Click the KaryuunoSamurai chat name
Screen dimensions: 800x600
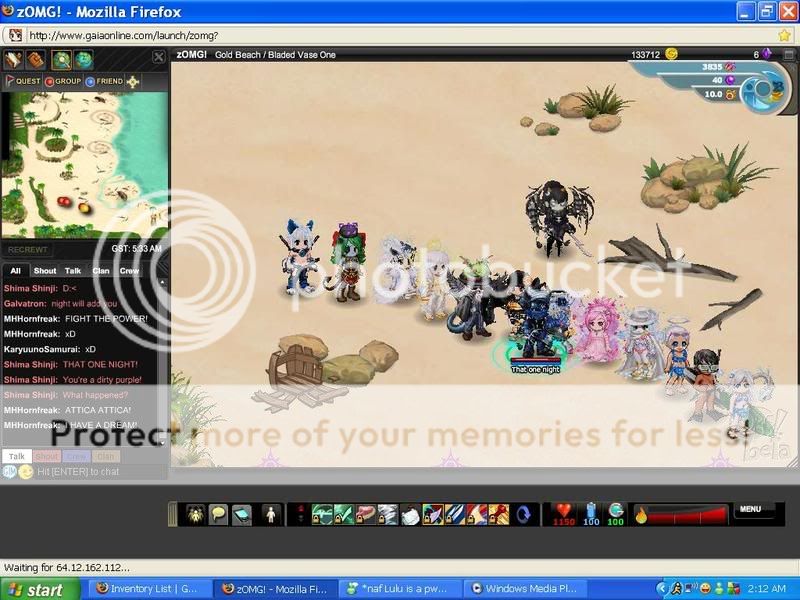click(x=42, y=349)
